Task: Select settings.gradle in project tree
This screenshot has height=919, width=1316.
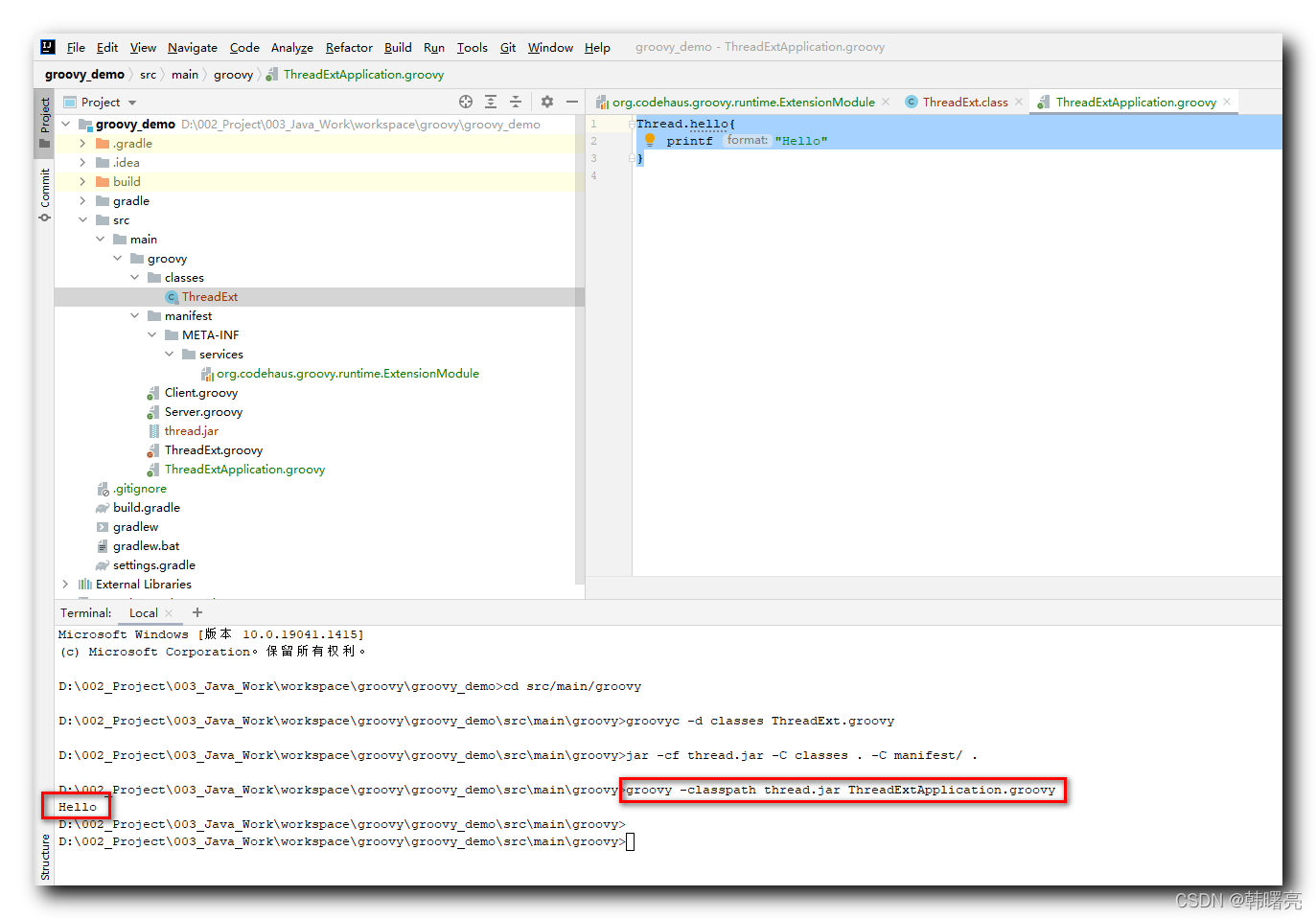Action: 153,564
